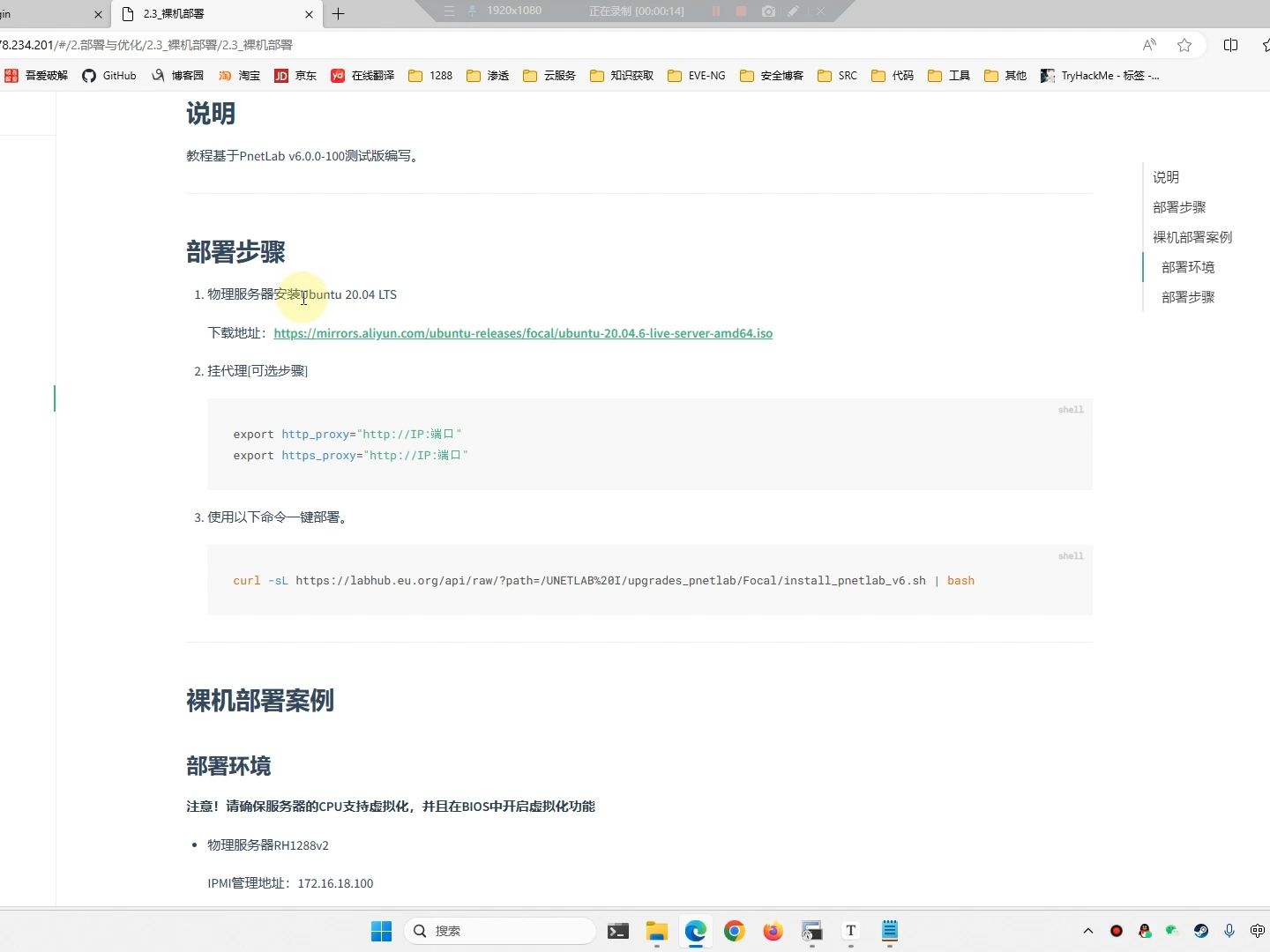Open the Notepad app in taskbar
This screenshot has width=1270, height=952.
pos(890,931)
